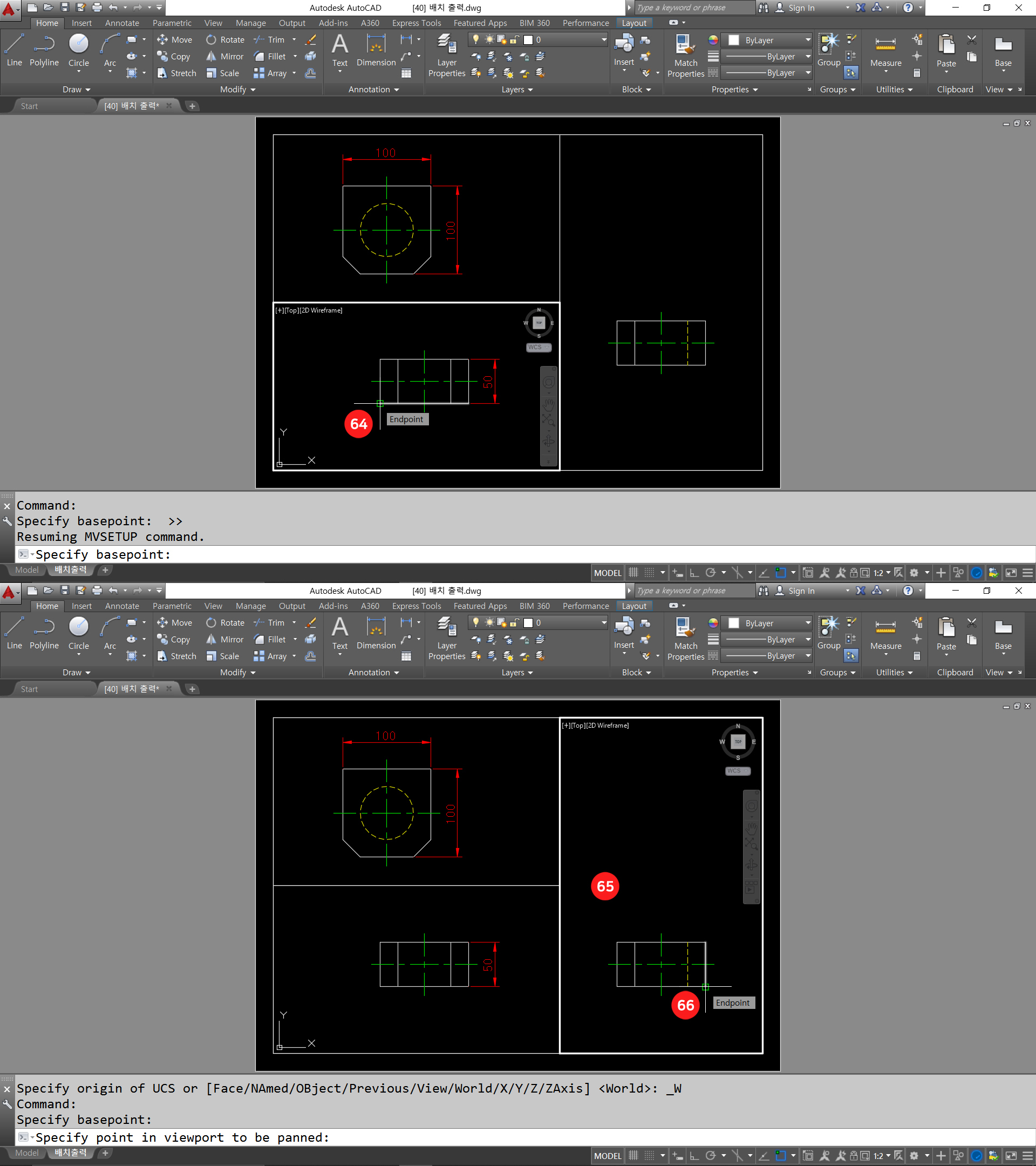1036x1166 pixels.
Task: Click the Move tool in the upper ribbon
Action: tap(174, 39)
